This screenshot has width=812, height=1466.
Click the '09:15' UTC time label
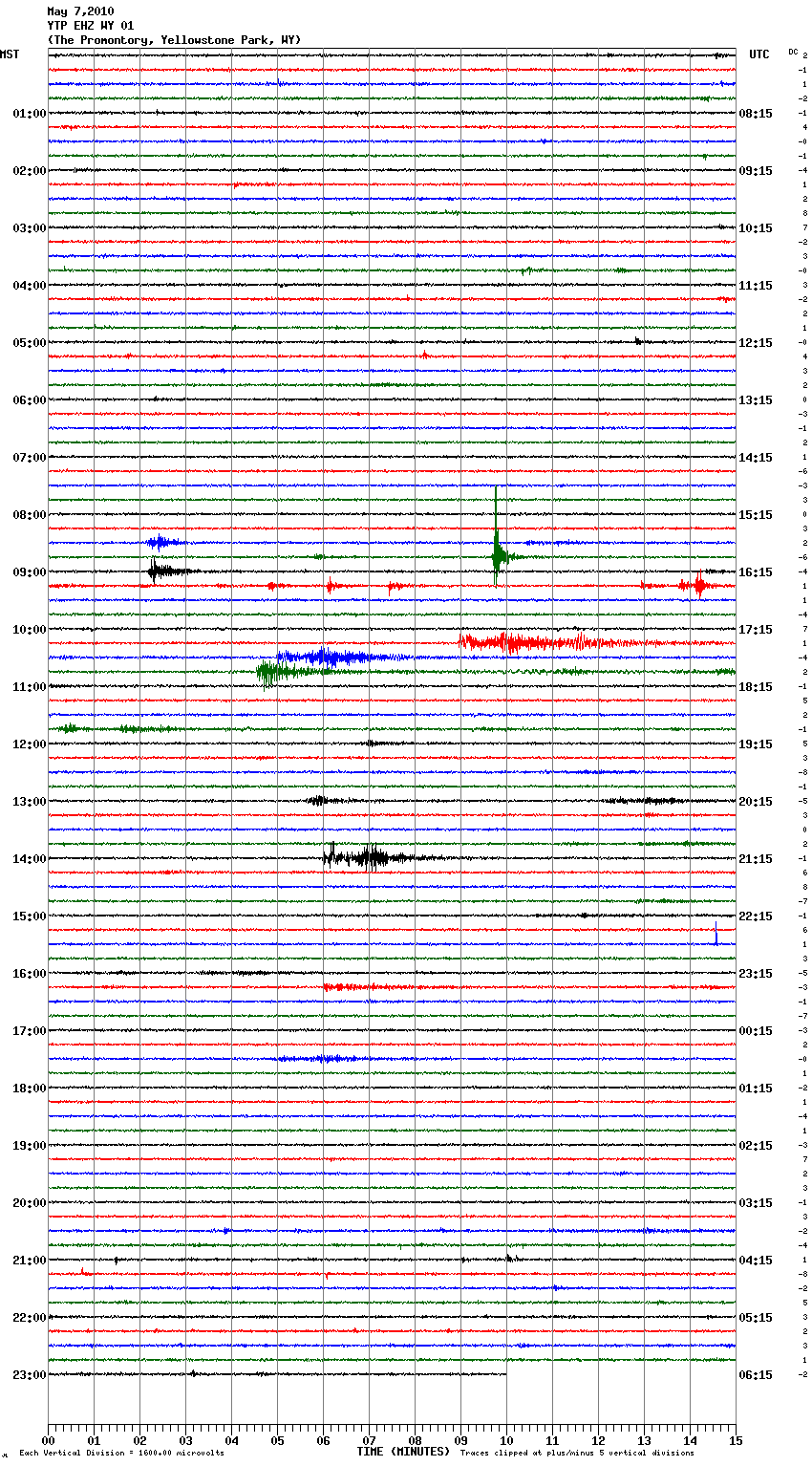pyautogui.click(x=756, y=171)
